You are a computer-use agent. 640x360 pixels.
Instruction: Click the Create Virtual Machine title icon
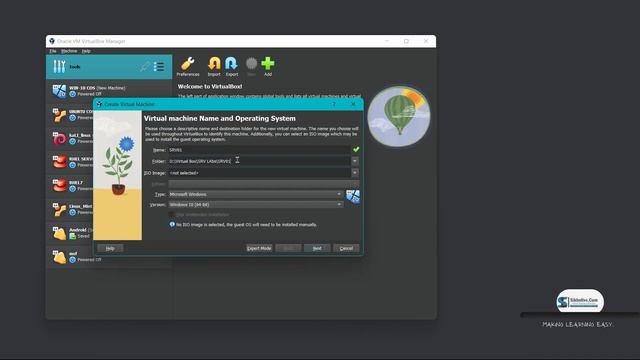click(99, 104)
